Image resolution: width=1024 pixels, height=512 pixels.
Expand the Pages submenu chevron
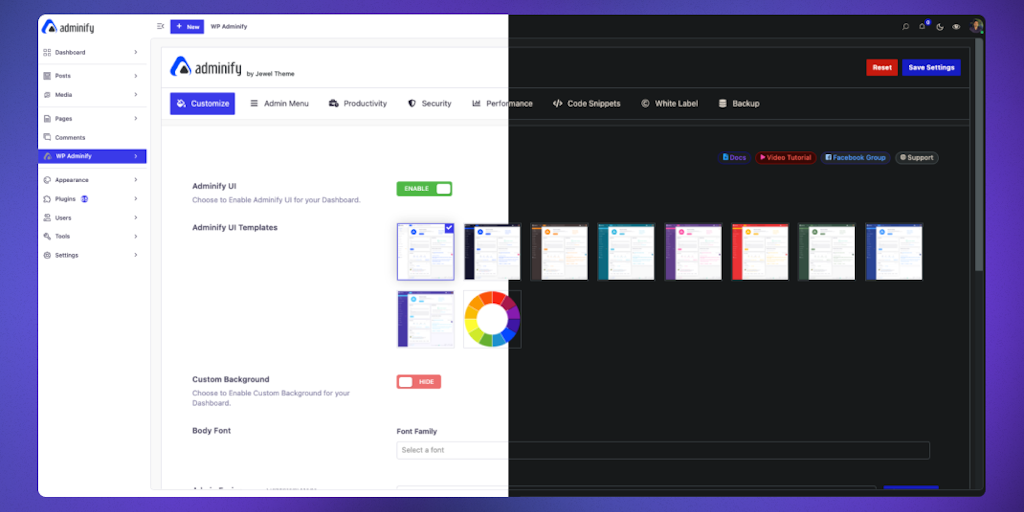pos(136,119)
